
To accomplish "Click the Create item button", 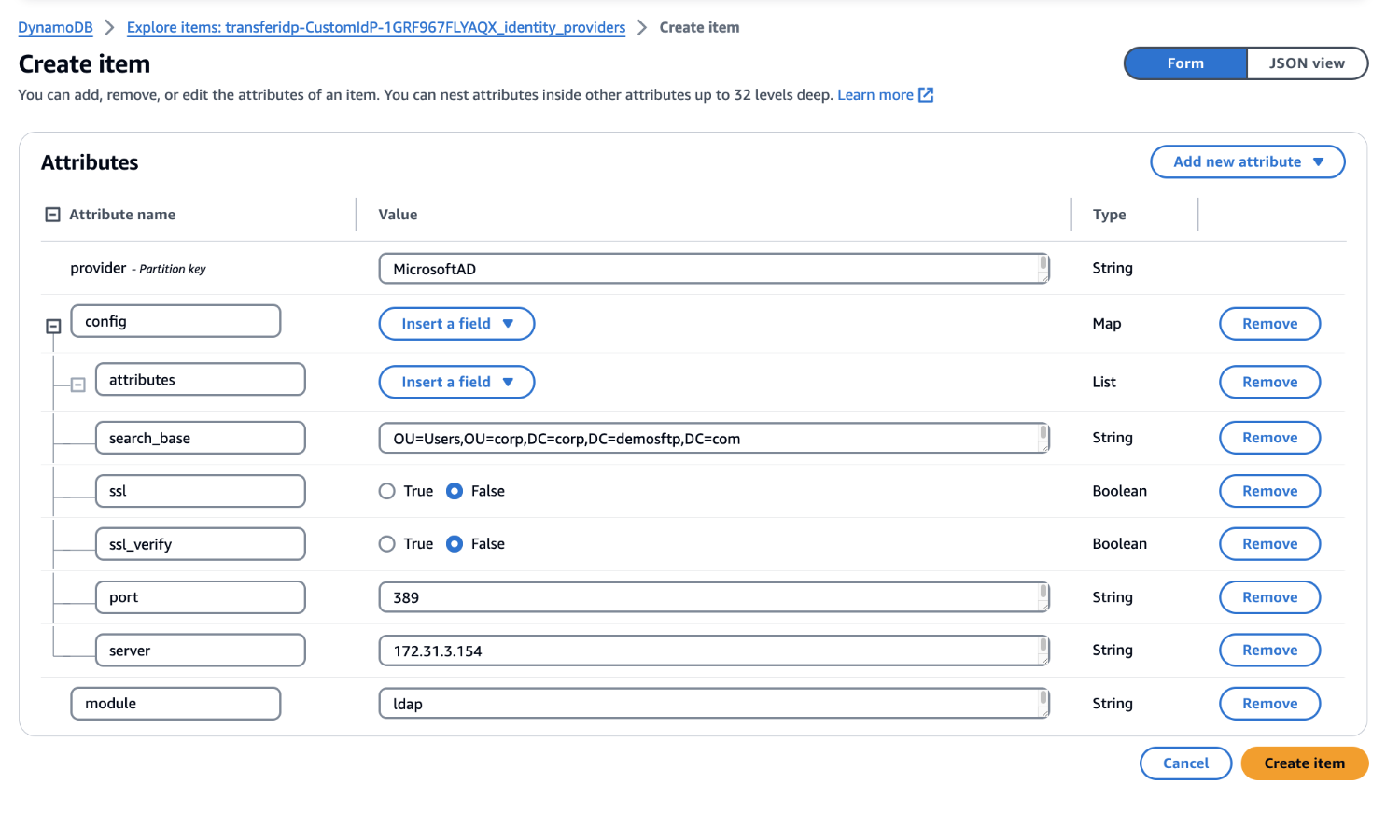I will [1304, 763].
